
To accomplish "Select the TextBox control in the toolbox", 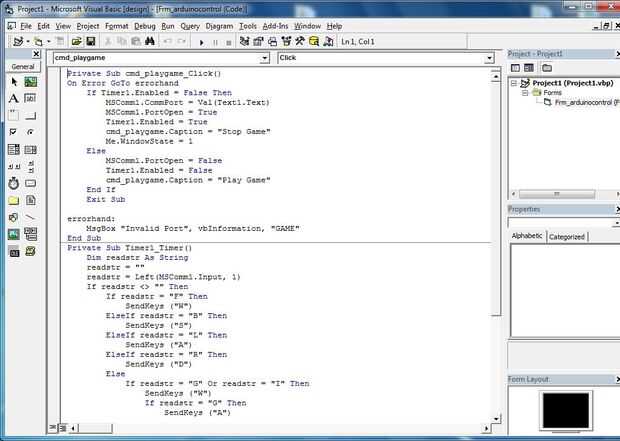I will tap(30, 98).
